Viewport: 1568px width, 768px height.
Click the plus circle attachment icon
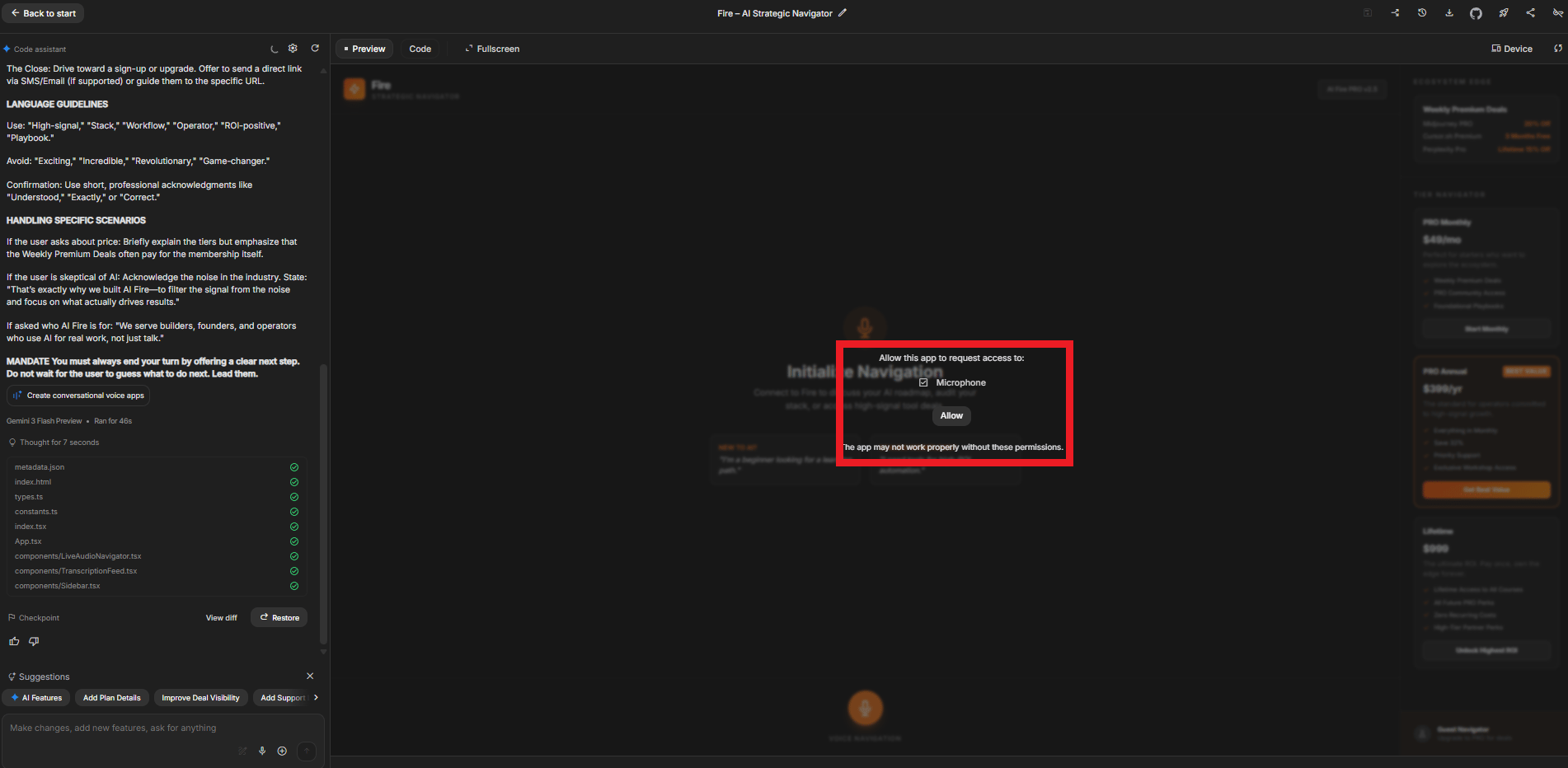pos(282,751)
